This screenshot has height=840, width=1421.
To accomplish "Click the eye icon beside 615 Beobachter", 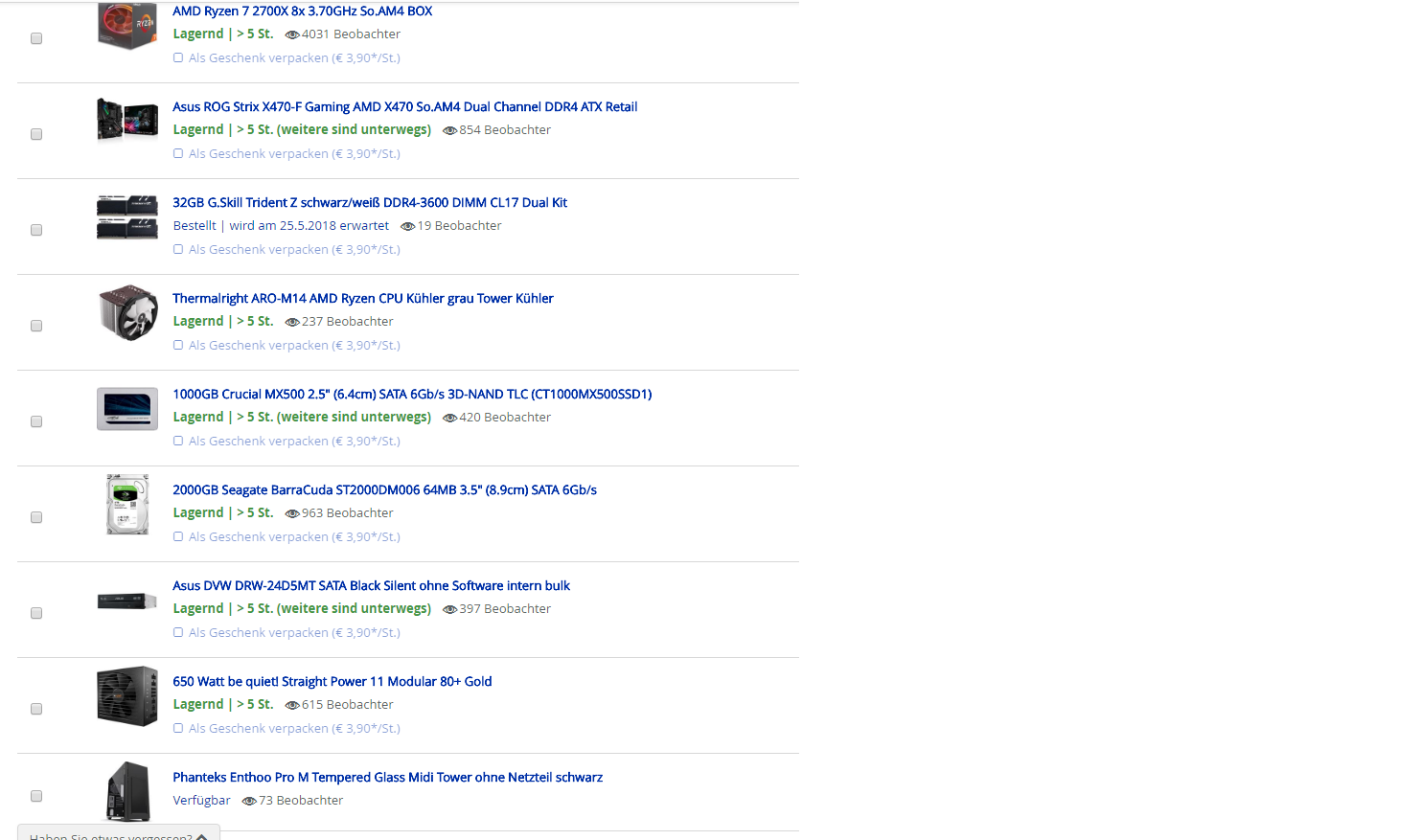I will tap(292, 705).
